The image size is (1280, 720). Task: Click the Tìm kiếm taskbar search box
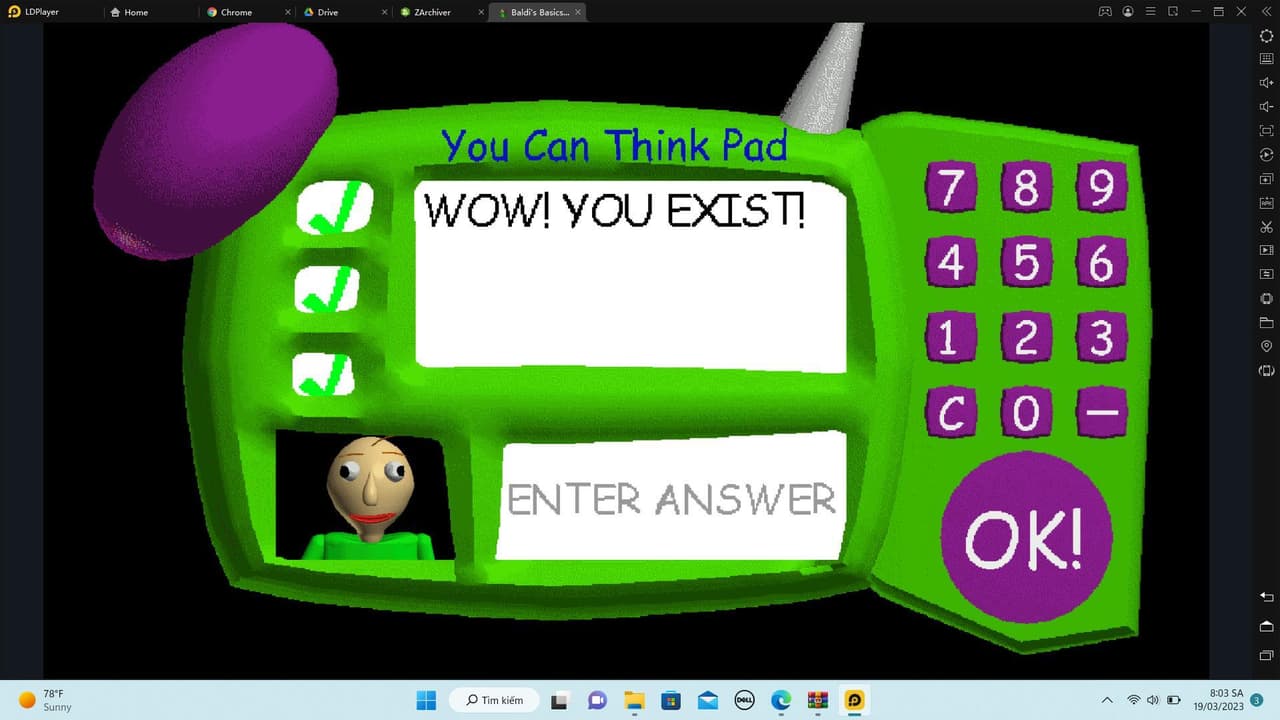pyautogui.click(x=493, y=700)
